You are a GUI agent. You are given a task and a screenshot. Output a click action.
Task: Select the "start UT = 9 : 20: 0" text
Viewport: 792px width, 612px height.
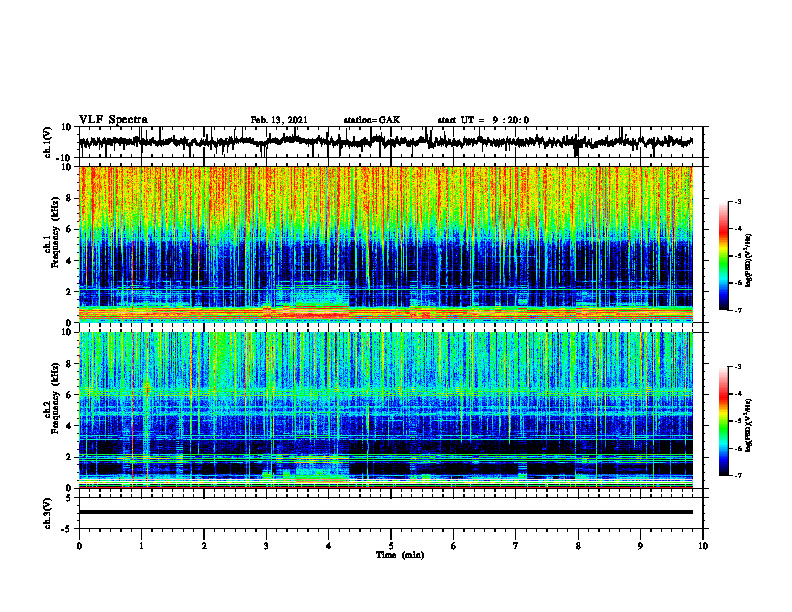click(x=483, y=120)
